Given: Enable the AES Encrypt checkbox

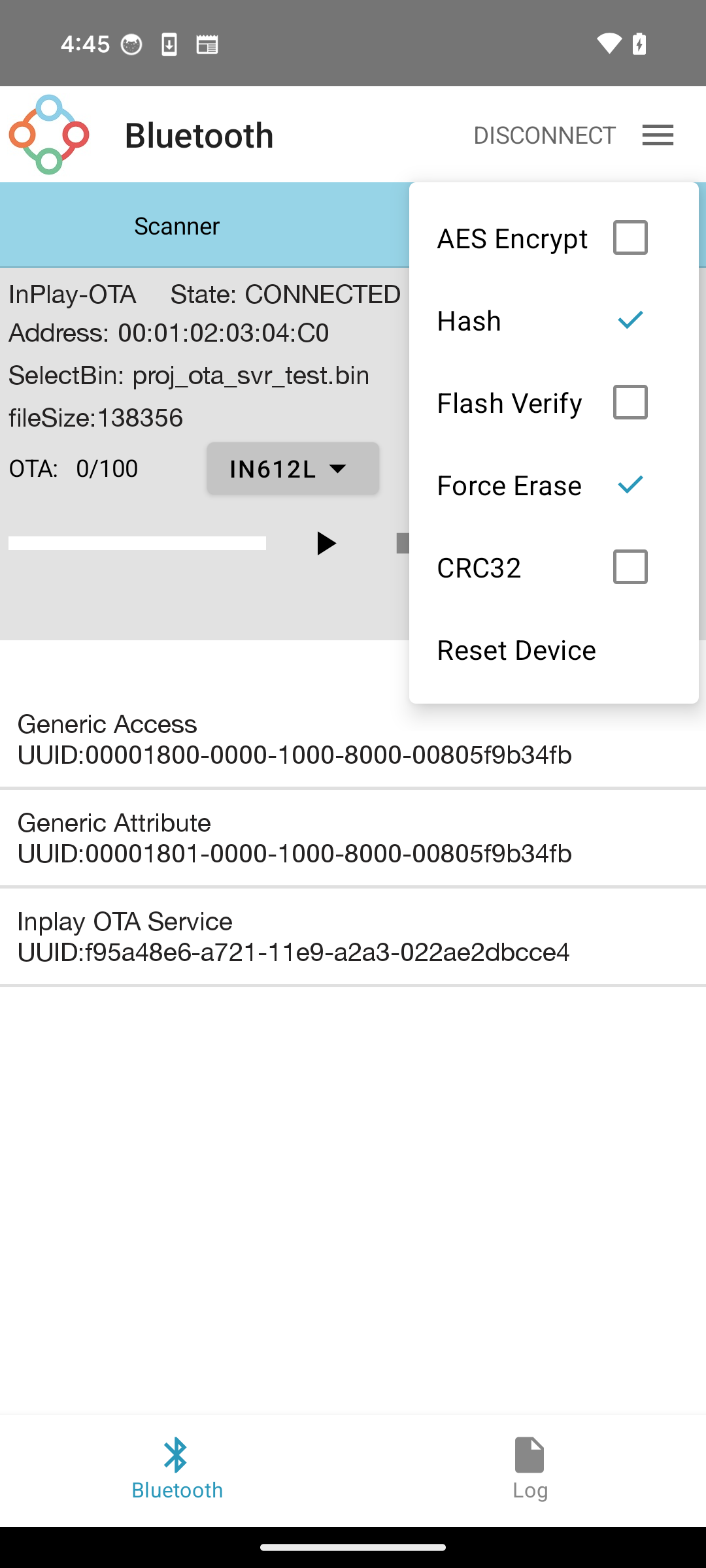Looking at the screenshot, I should tap(630, 237).
